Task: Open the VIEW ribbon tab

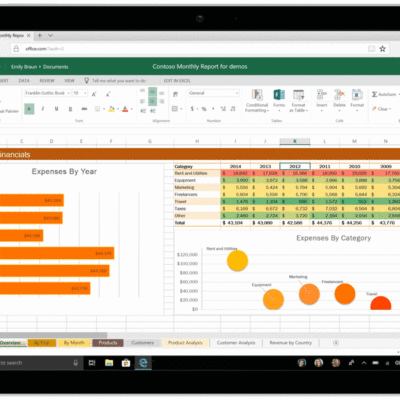Action: coord(69,81)
